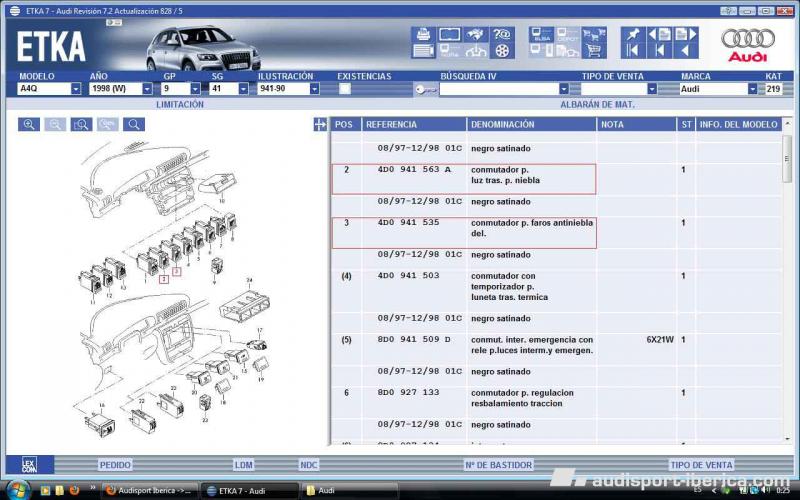Screen dimensions: 800x500
Task: Click the Búsqueda IV input field
Action: point(499,89)
